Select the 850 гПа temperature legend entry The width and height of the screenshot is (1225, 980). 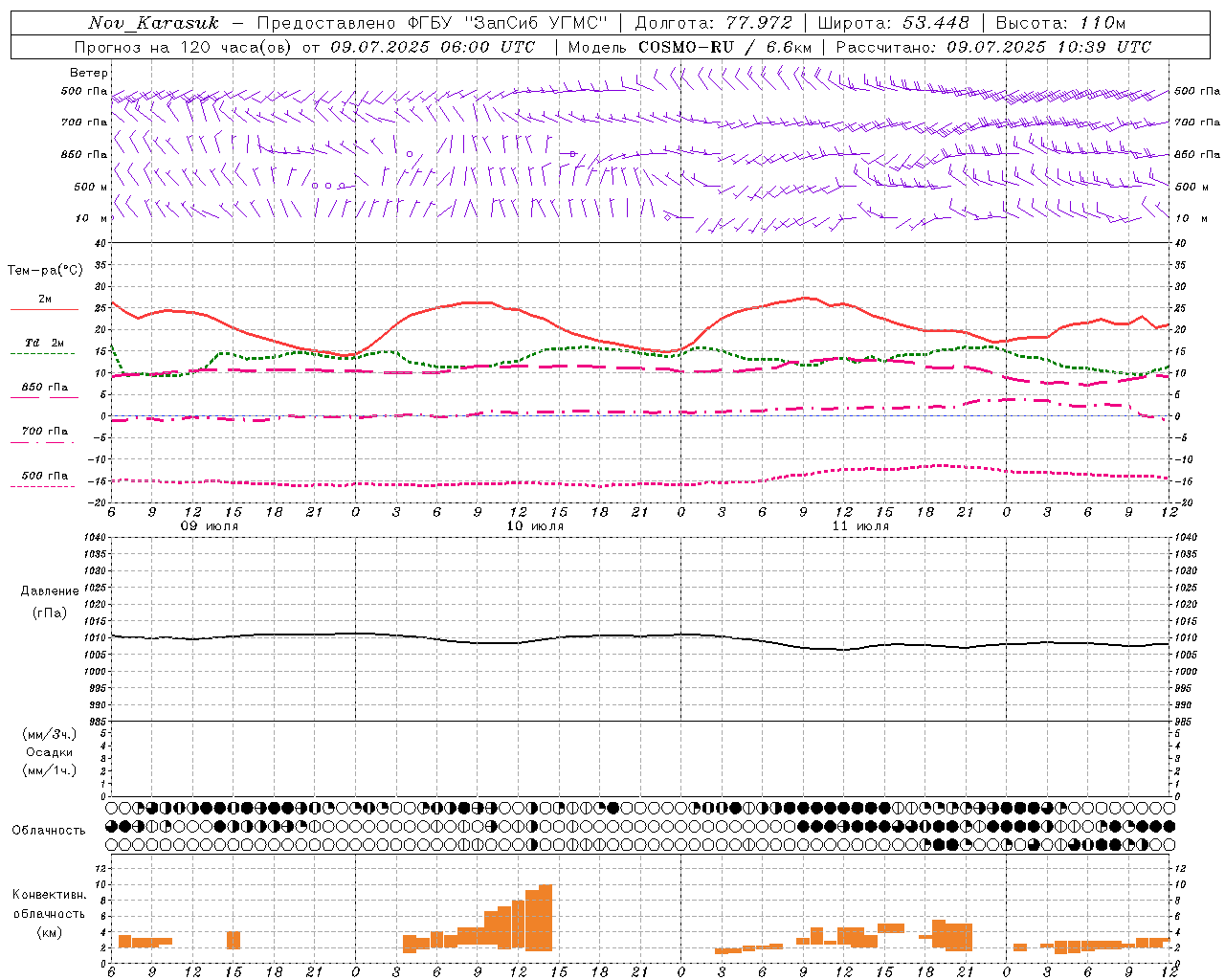pos(44,390)
